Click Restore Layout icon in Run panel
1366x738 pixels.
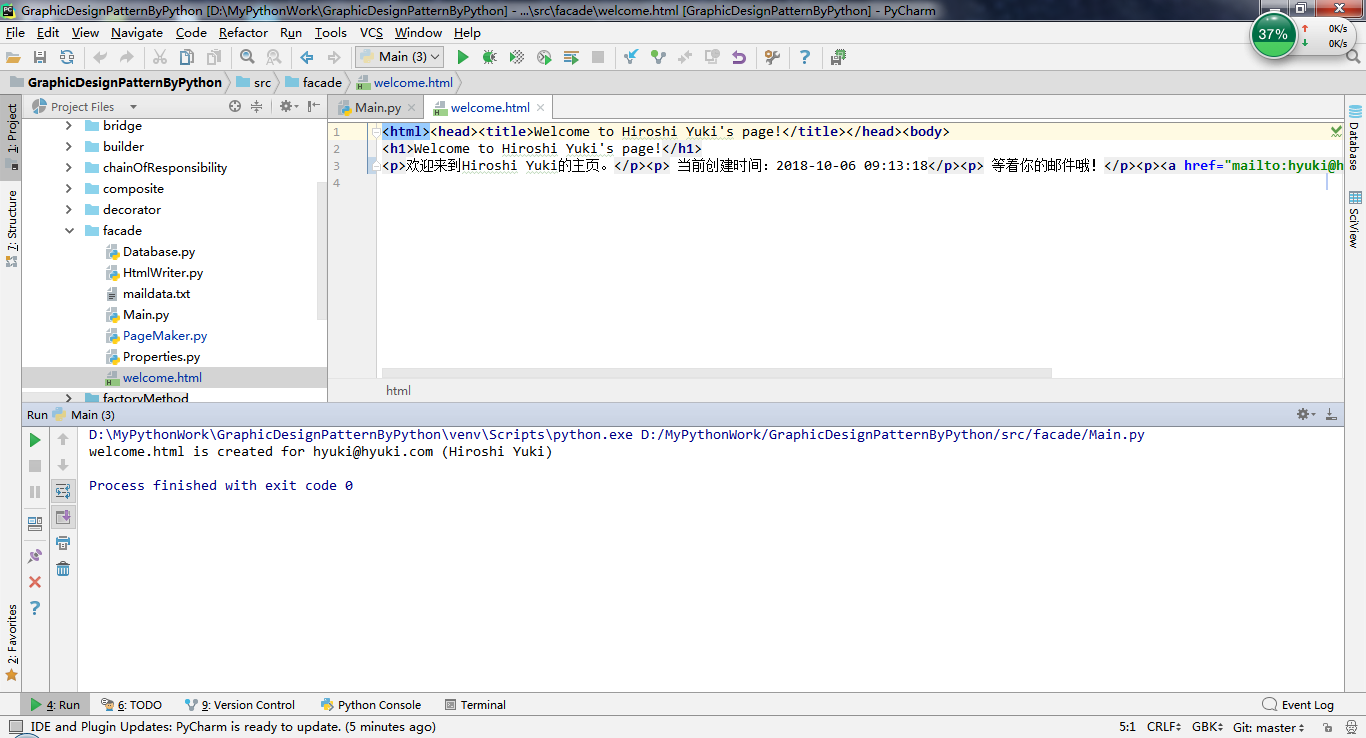pos(35,523)
